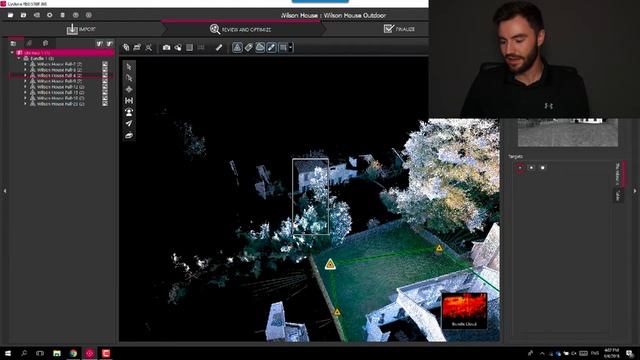640x360 pixels.
Task: Open Windows notification center
Action: [630, 353]
